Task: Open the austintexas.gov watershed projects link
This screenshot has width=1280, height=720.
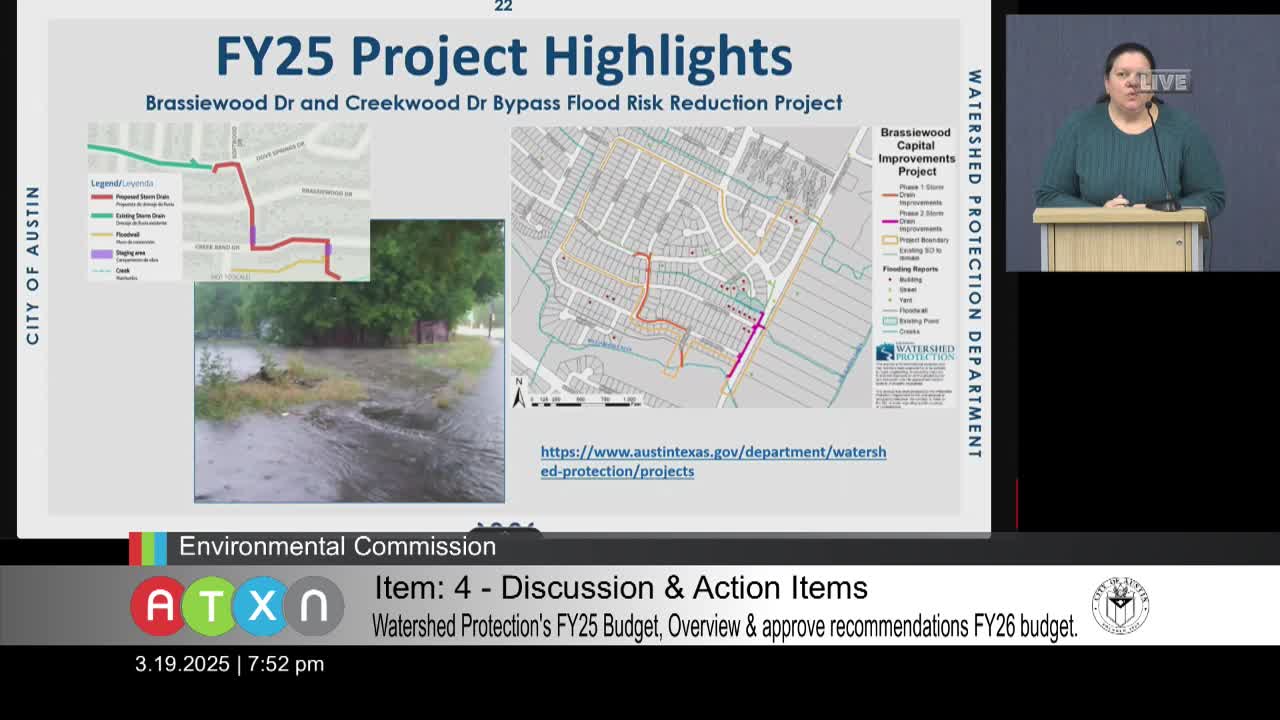Action: (713, 461)
